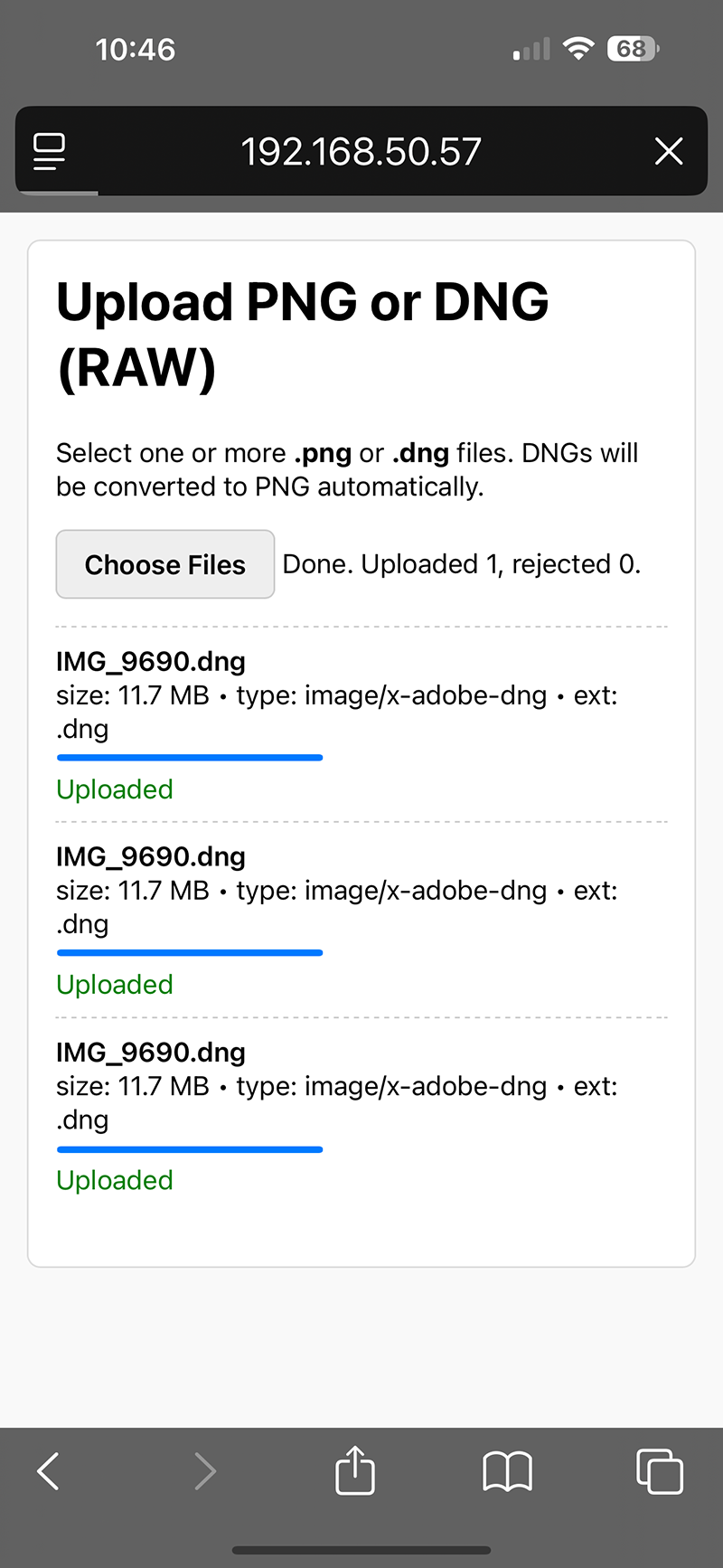Tap the X to stop page loading
Viewport: 723px width, 1568px height.
pos(669,151)
